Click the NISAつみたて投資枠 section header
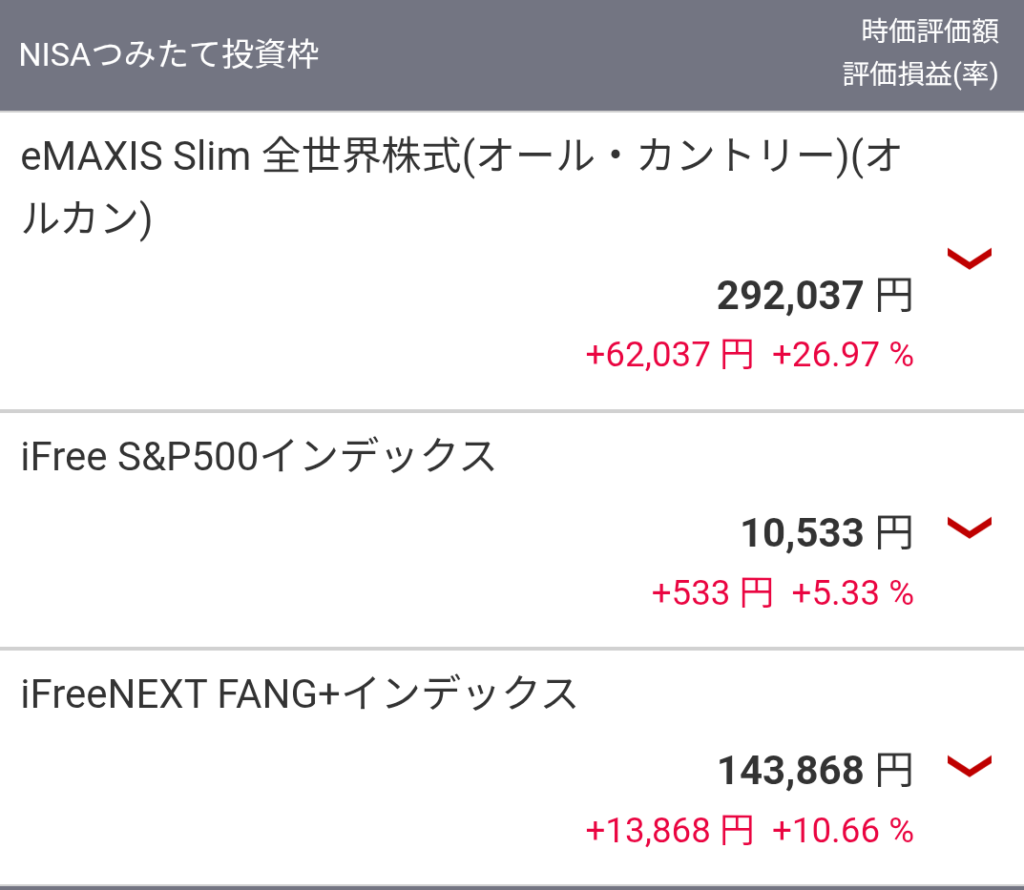Screen dimensions: 1024x890 point(169,55)
